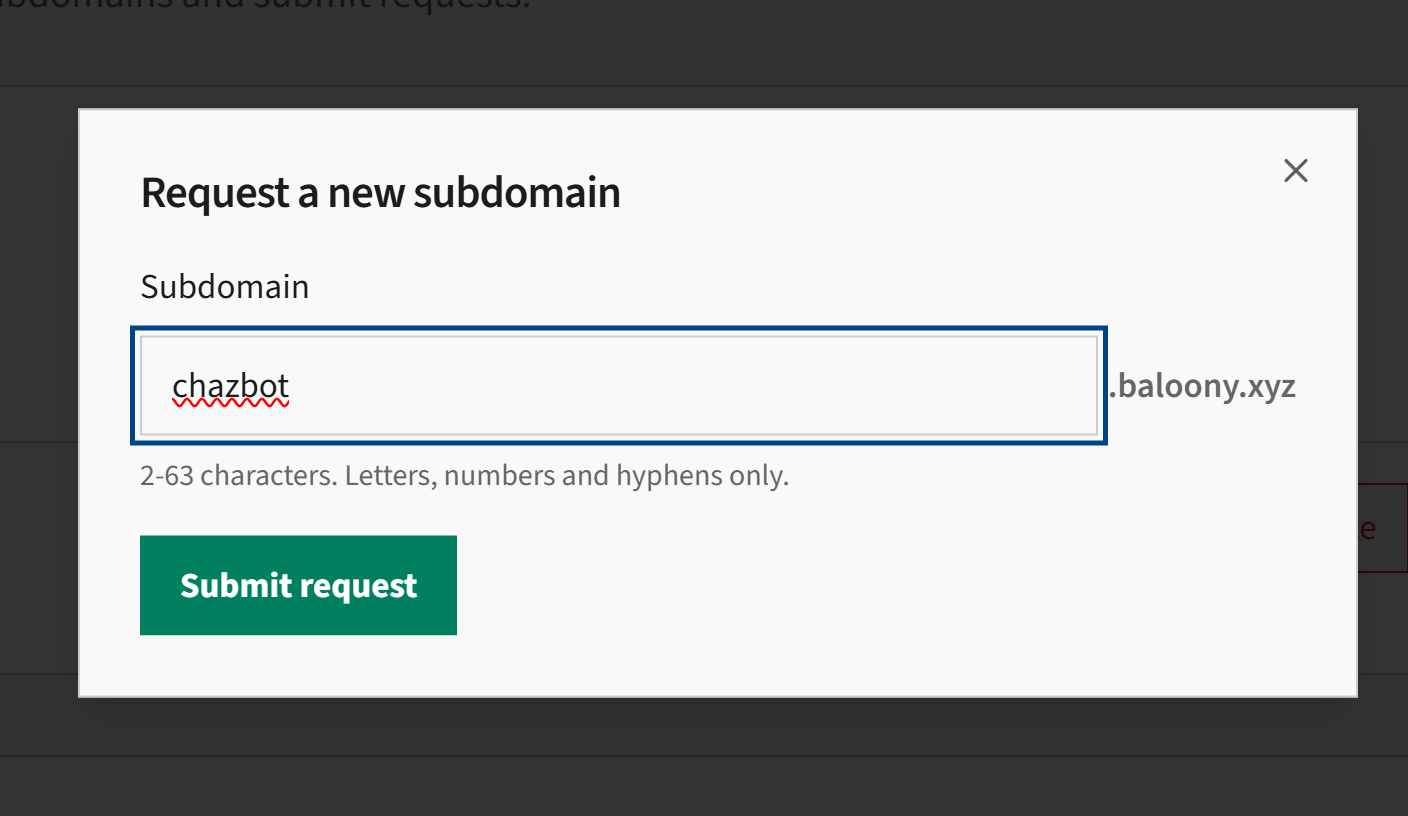Click the dimmed overlay outside the dialog
Viewport: 1408px width, 816px height.
(40, 400)
